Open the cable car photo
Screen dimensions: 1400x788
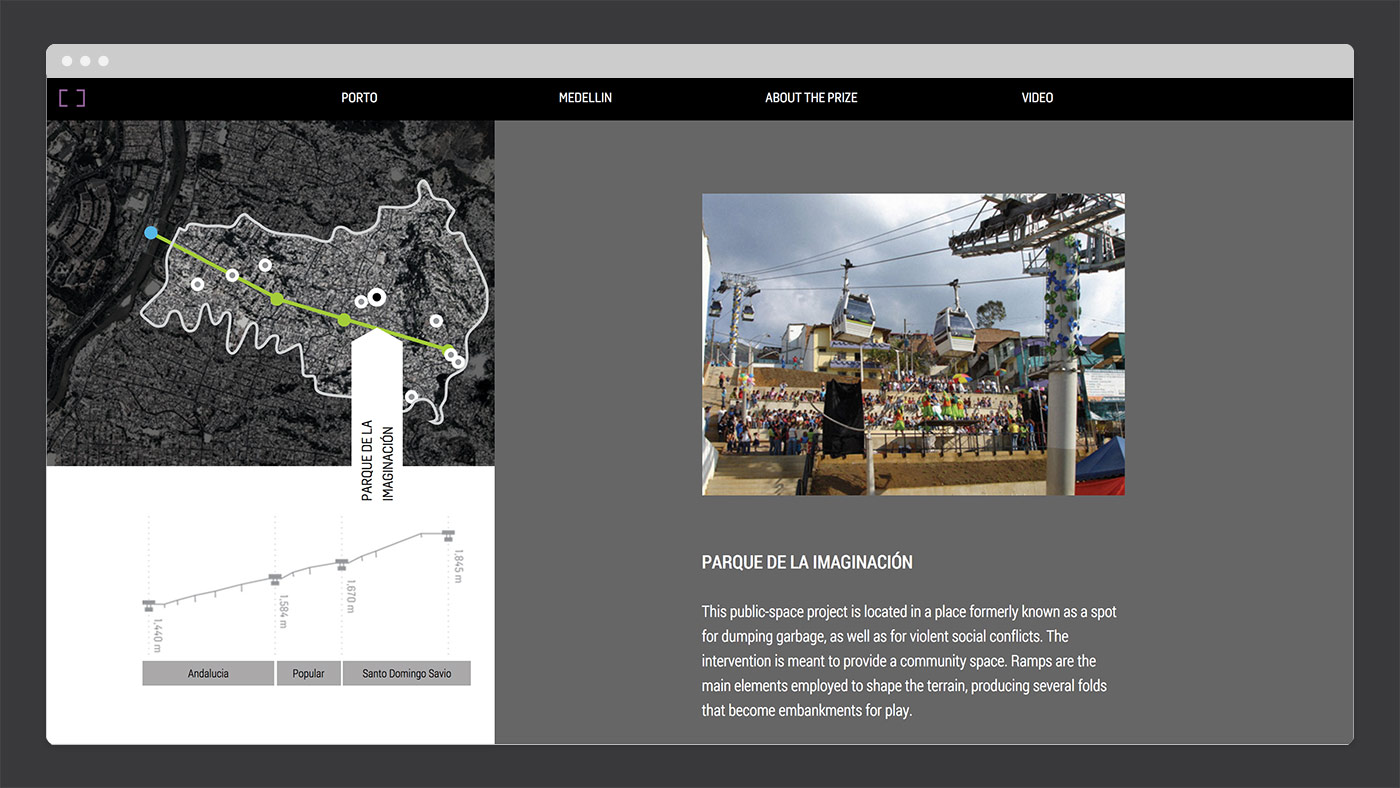pos(913,344)
